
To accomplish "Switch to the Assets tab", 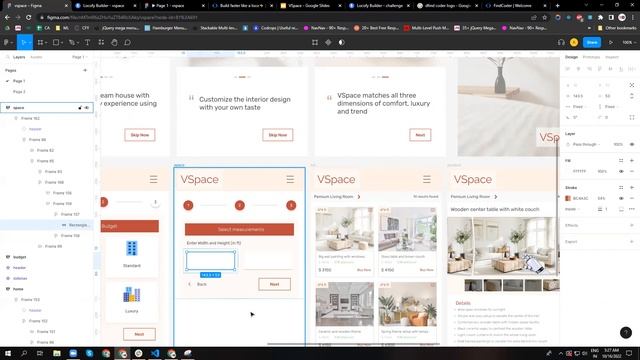I will pos(36,57).
